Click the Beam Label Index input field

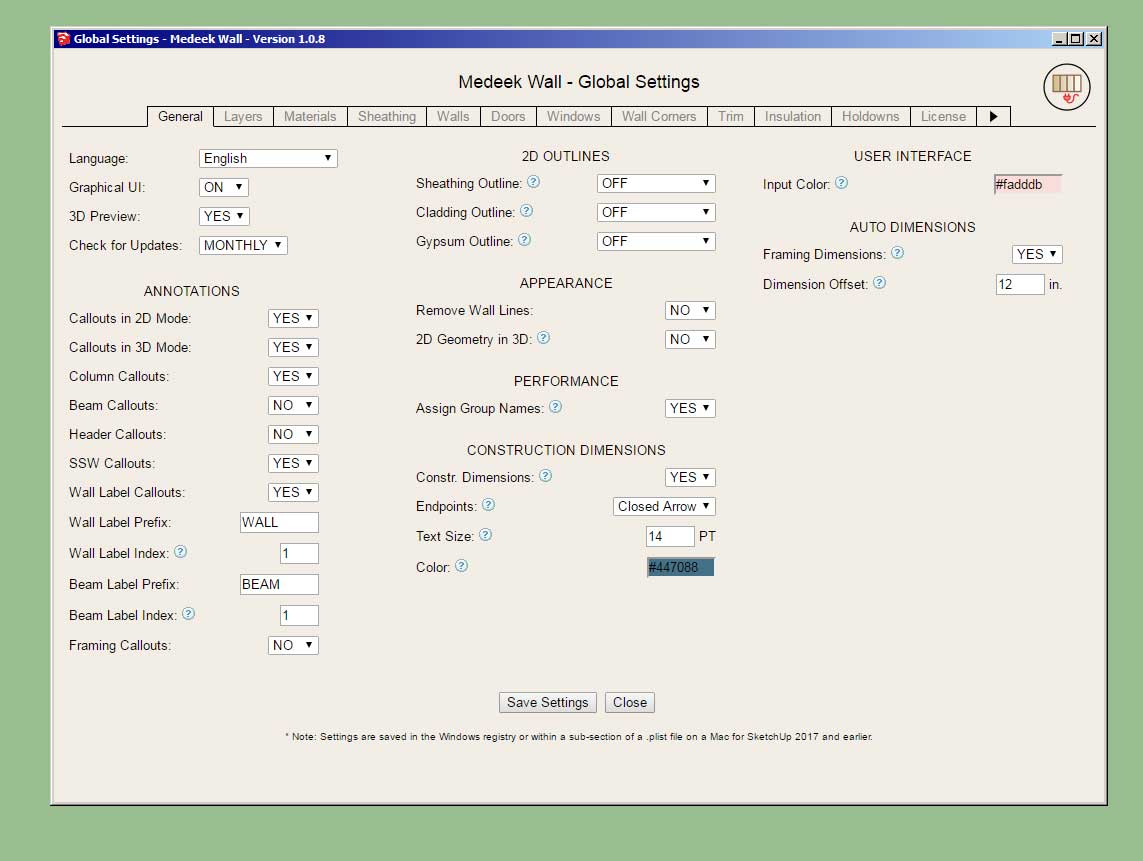[x=299, y=615]
